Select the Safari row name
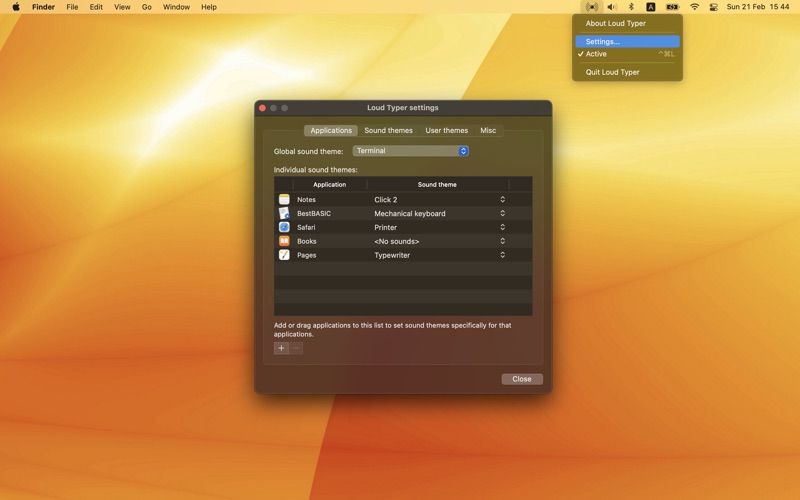 306,227
